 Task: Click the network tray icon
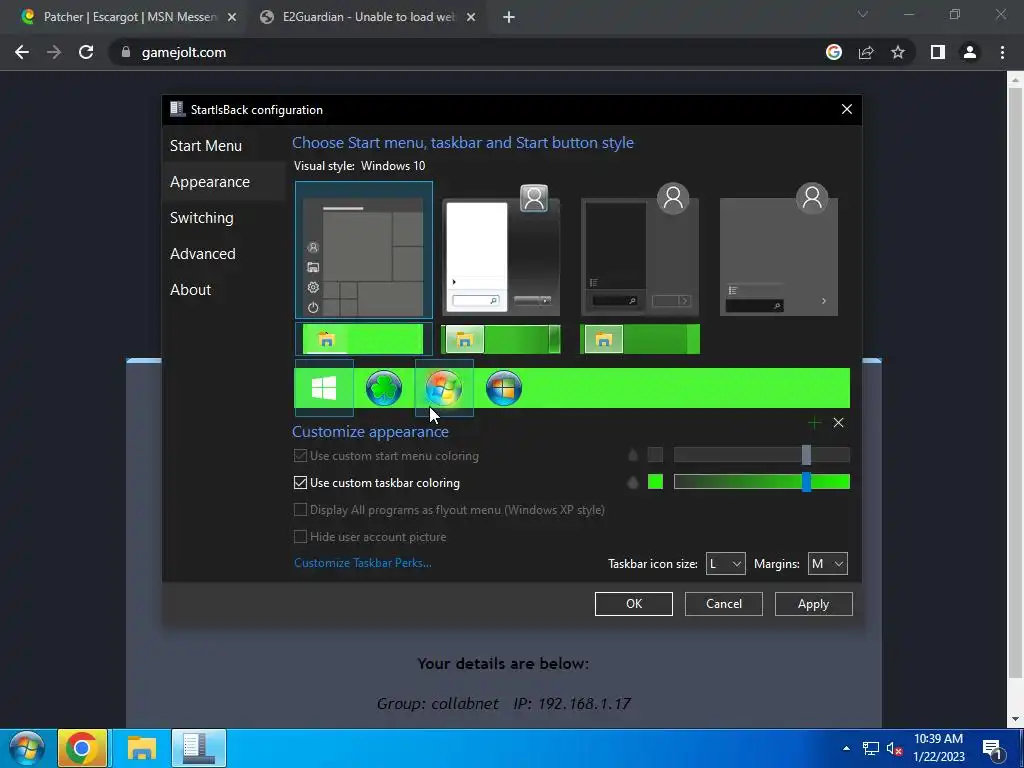coord(871,748)
